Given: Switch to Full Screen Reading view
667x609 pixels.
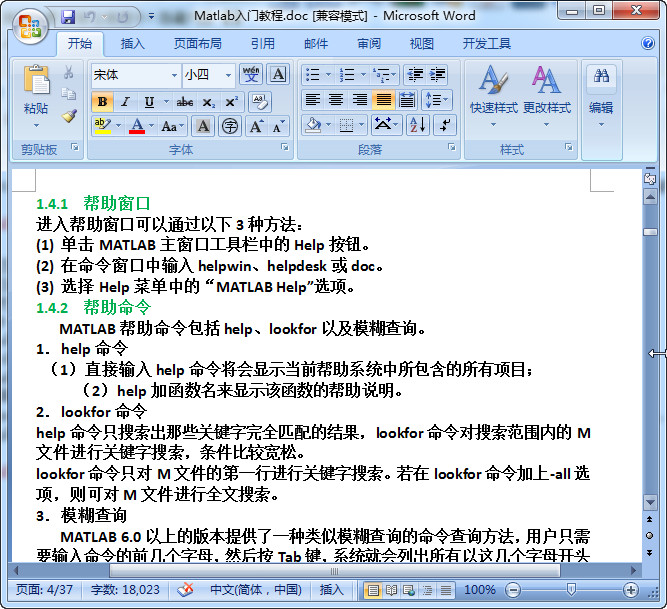Looking at the screenshot, I should [x=391, y=590].
